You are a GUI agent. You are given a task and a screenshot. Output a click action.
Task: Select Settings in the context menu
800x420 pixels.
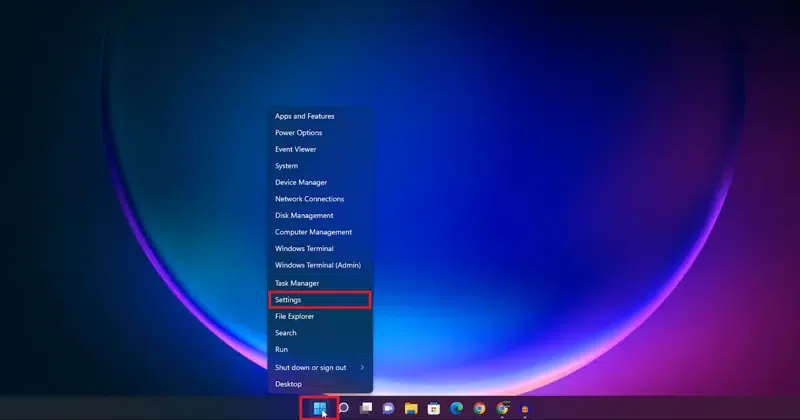[x=320, y=300]
